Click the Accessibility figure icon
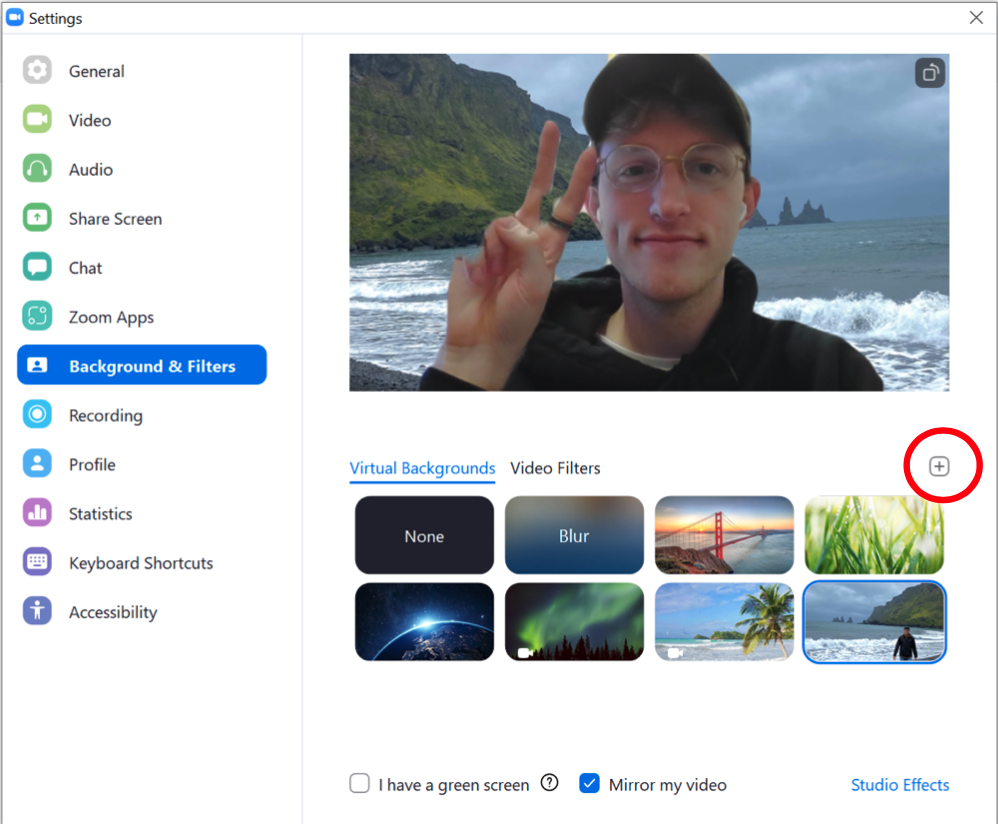This screenshot has width=998, height=824. tap(37, 611)
